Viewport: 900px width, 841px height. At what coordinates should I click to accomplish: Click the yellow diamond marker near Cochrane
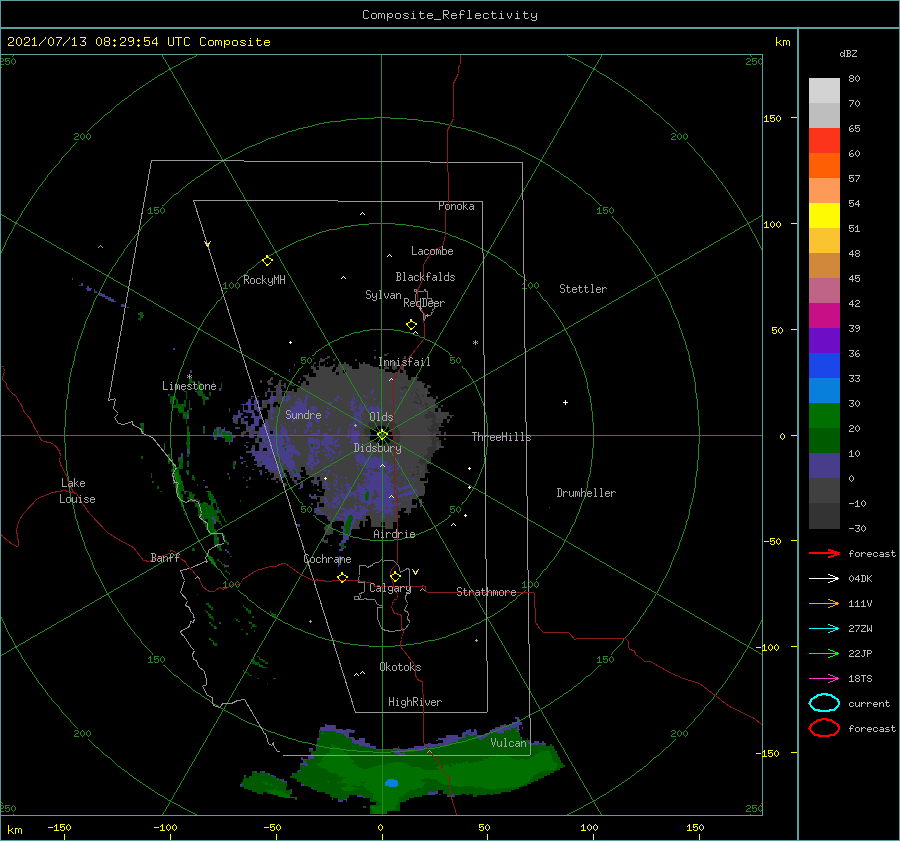pos(342,577)
